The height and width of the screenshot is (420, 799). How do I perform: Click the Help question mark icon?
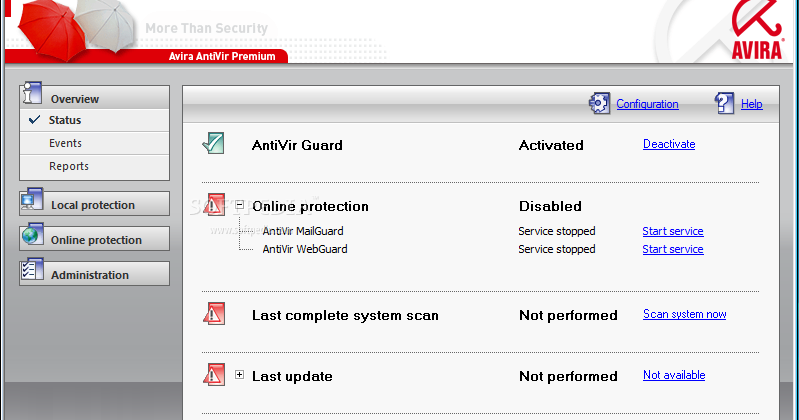pos(724,103)
